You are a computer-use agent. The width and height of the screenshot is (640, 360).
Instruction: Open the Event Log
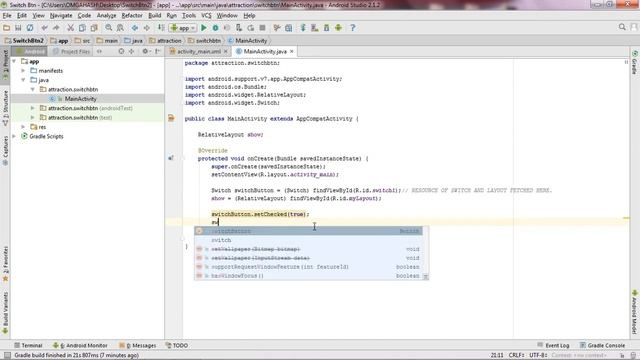553,345
